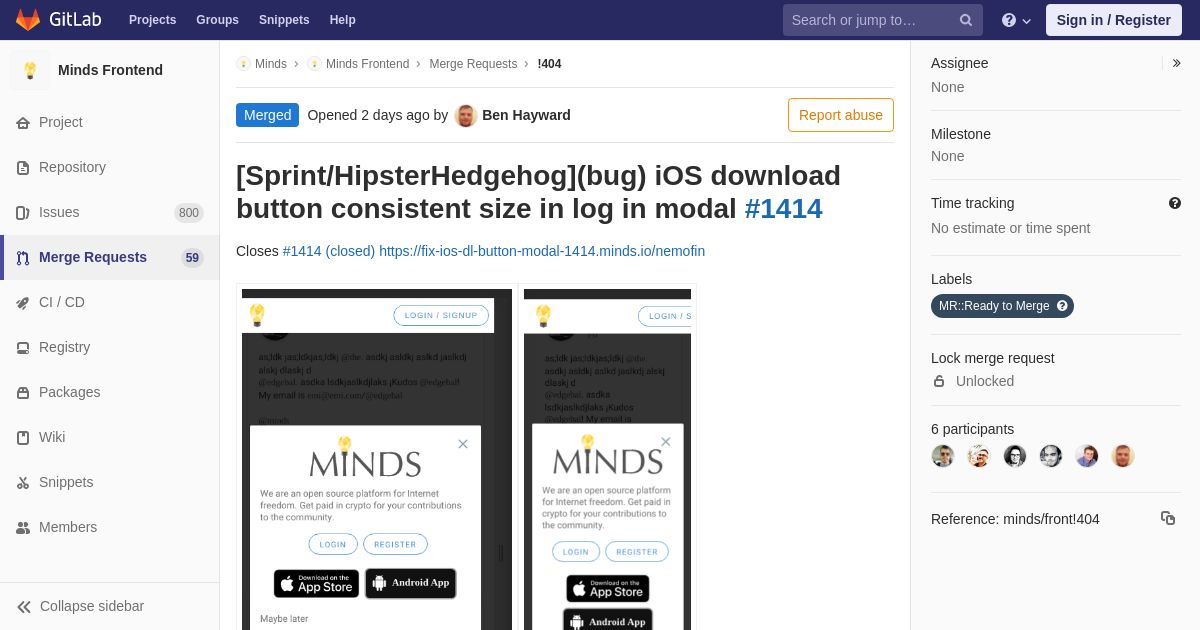This screenshot has height=630, width=1200.
Task: Click the 59 merge requests badge
Action: (x=192, y=257)
